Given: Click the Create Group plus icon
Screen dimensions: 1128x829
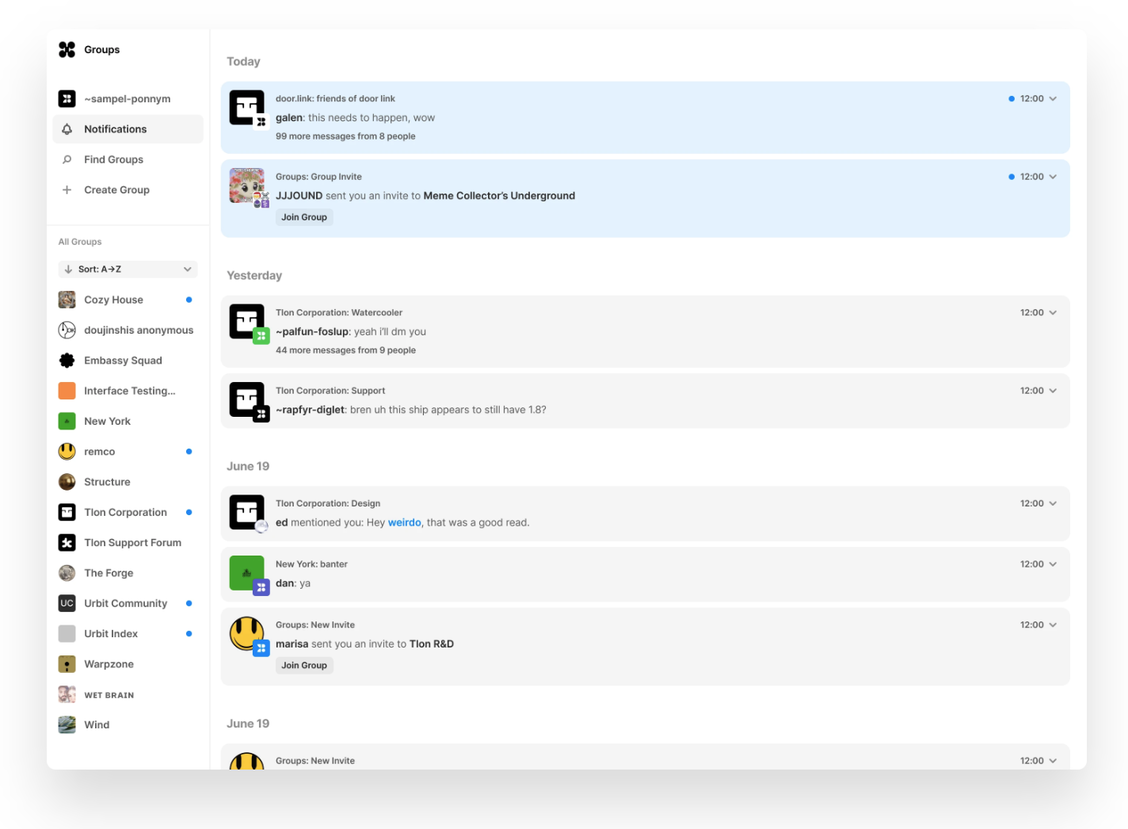Looking at the screenshot, I should (67, 190).
